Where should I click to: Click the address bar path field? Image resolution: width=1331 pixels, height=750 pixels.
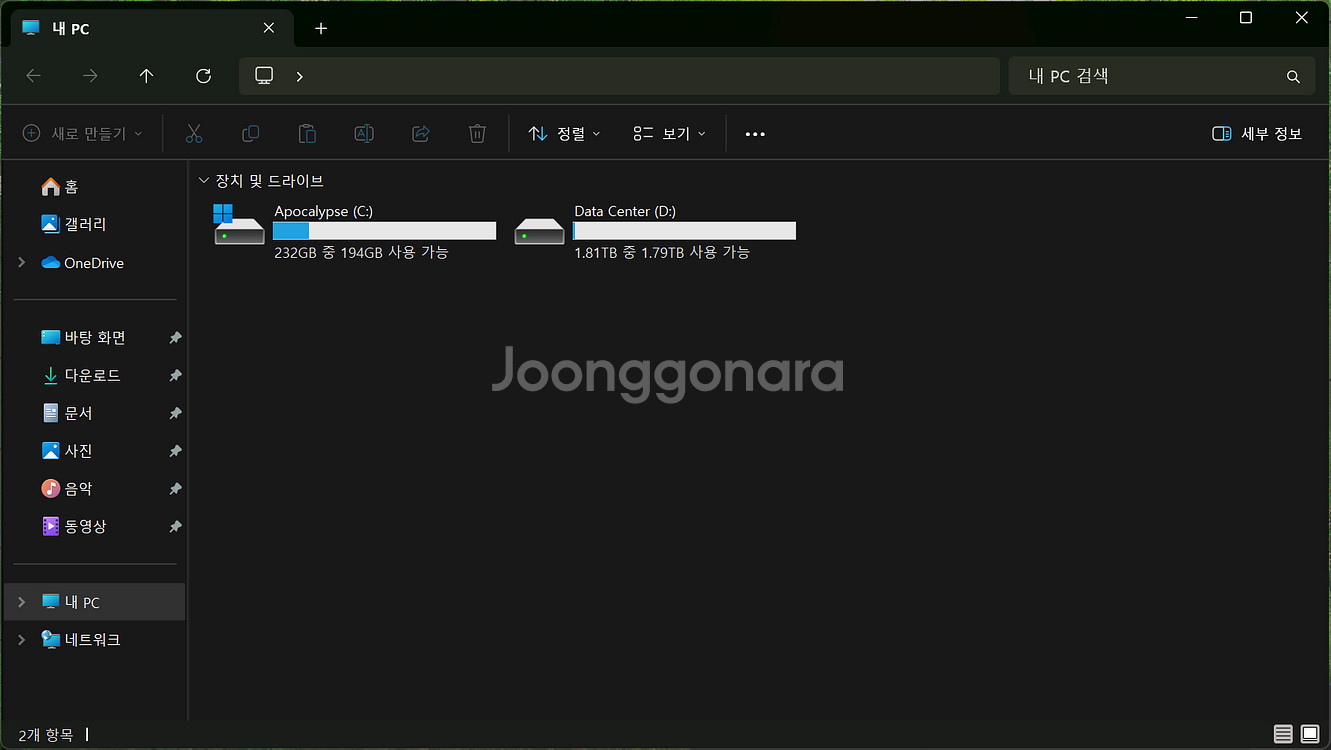click(619, 76)
